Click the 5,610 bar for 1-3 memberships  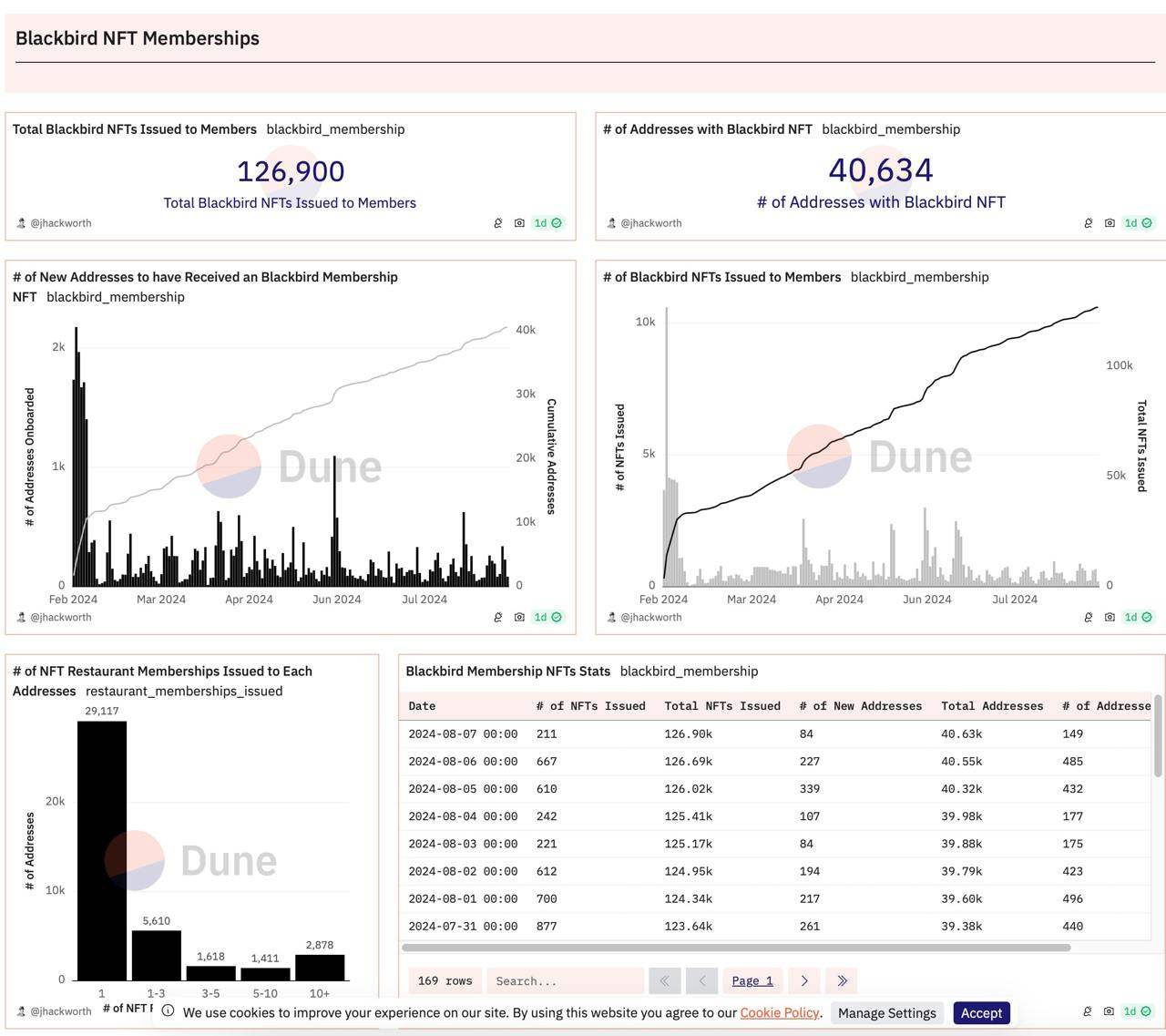coord(157,955)
